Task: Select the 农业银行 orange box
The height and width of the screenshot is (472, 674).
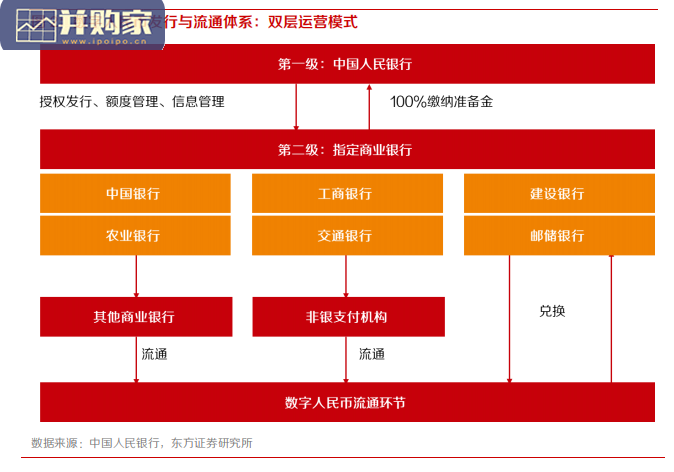Action: tap(135, 236)
